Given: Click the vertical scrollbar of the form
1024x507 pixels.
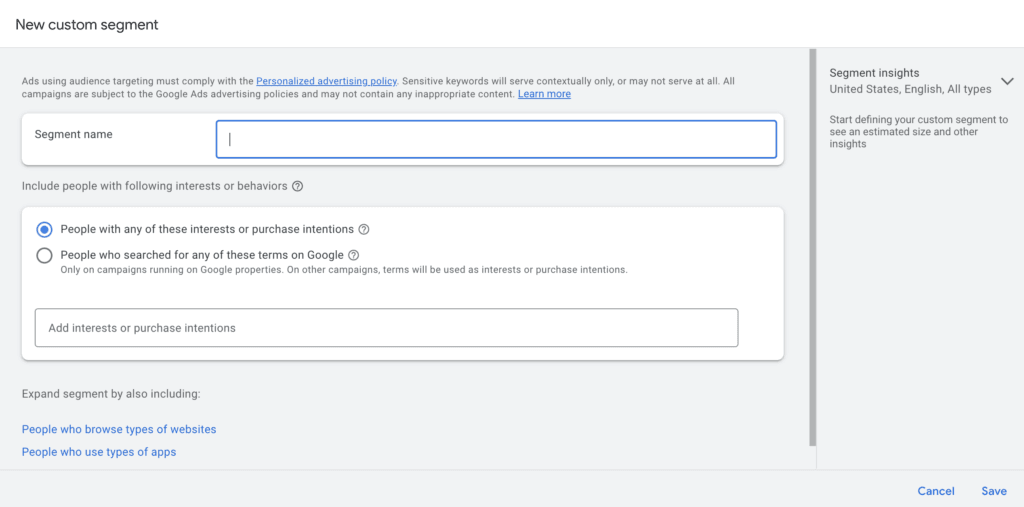Looking at the screenshot, I should 812,247.
